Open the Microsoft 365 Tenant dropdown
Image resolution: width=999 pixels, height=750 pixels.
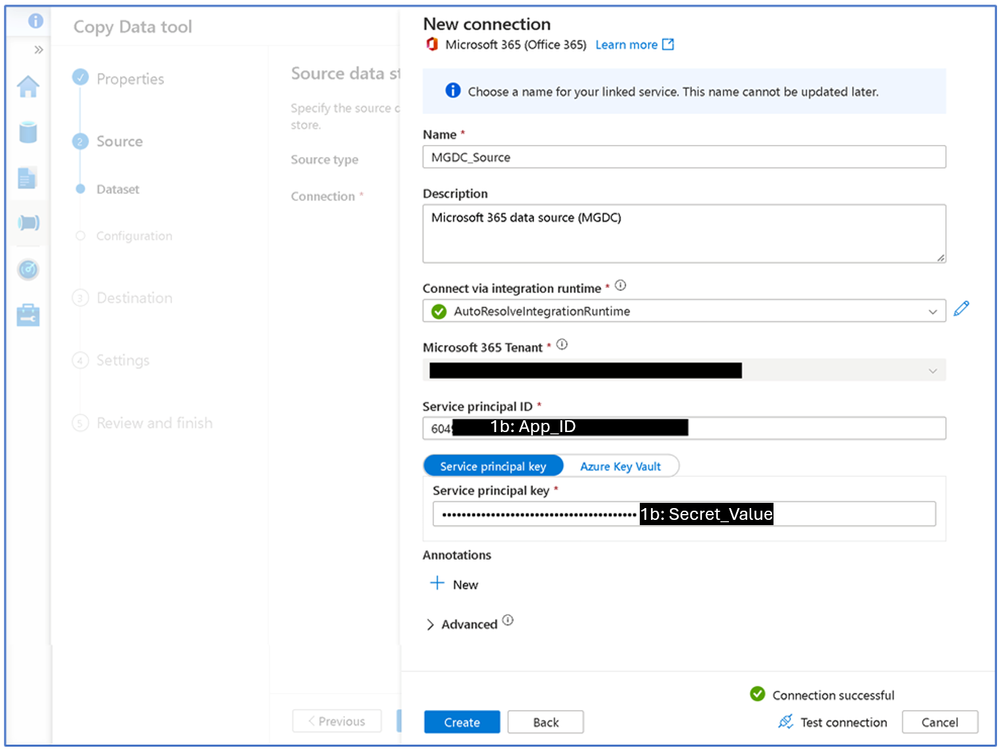click(x=933, y=371)
